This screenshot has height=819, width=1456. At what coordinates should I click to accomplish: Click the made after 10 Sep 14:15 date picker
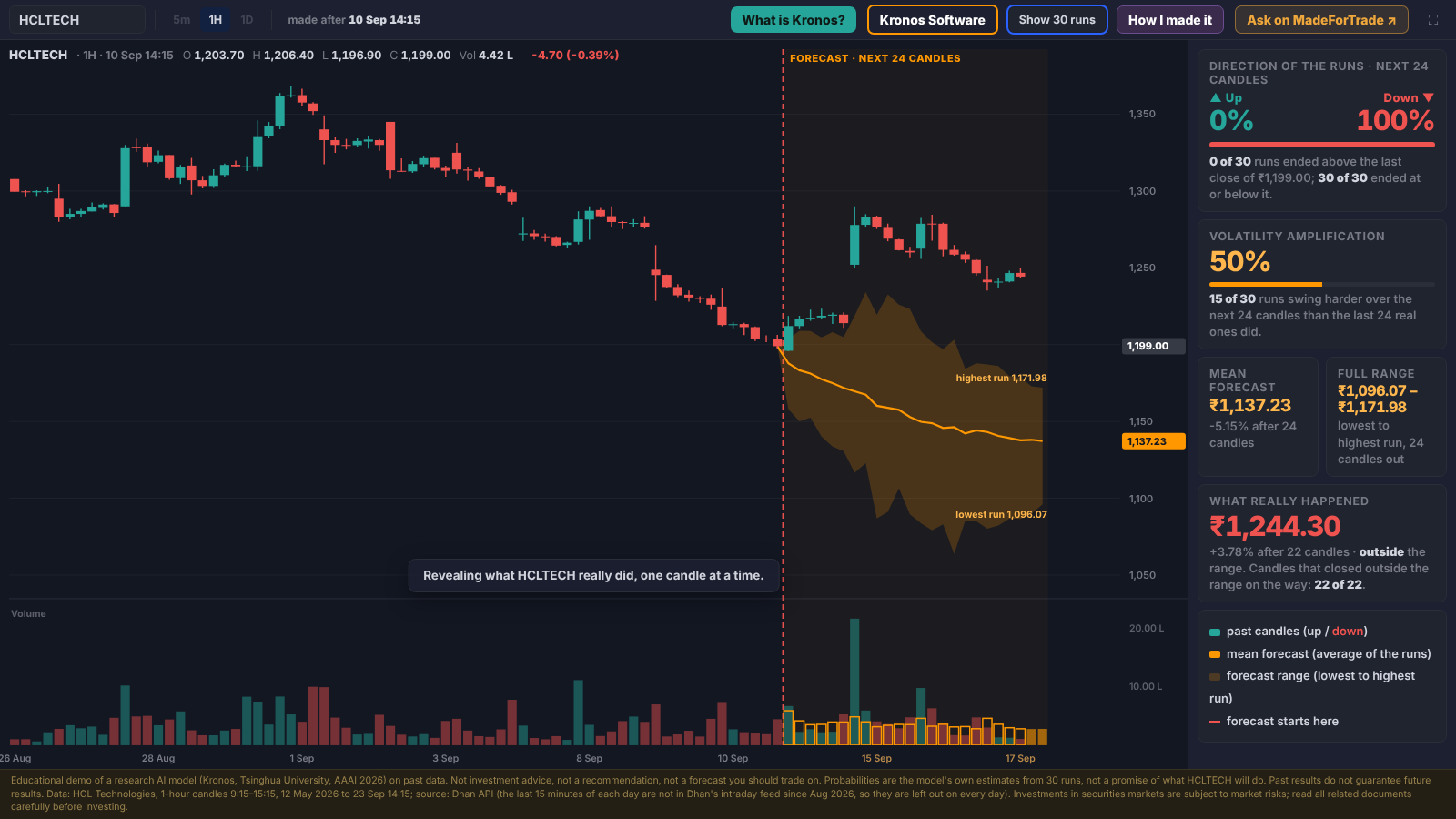click(x=354, y=20)
